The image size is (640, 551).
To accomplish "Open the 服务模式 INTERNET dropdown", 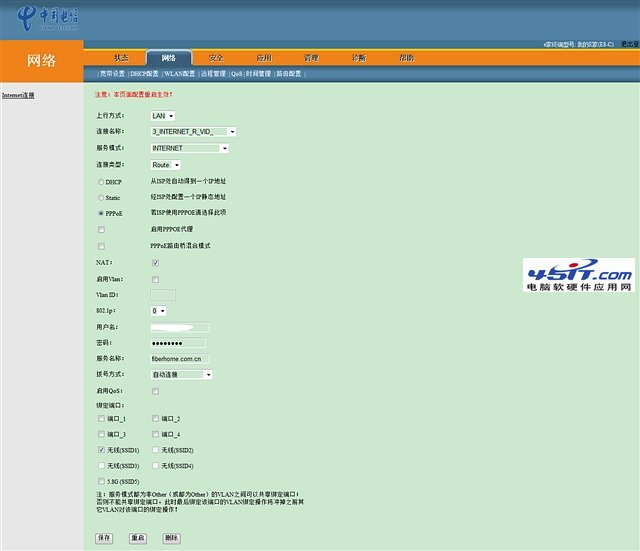I will [x=190, y=148].
